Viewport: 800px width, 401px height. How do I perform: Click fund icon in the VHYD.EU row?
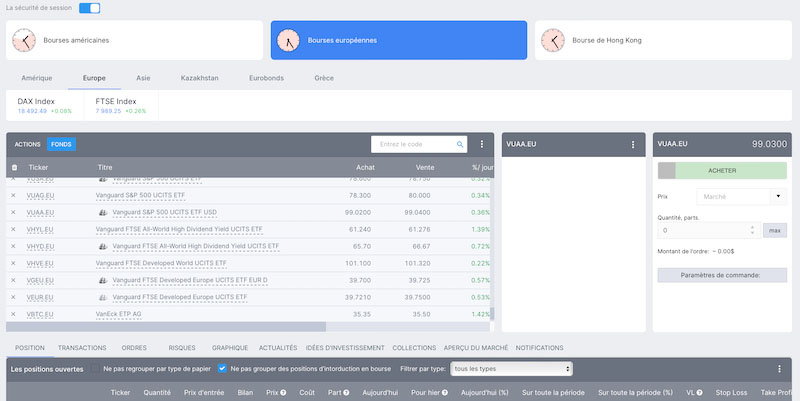tap(103, 246)
